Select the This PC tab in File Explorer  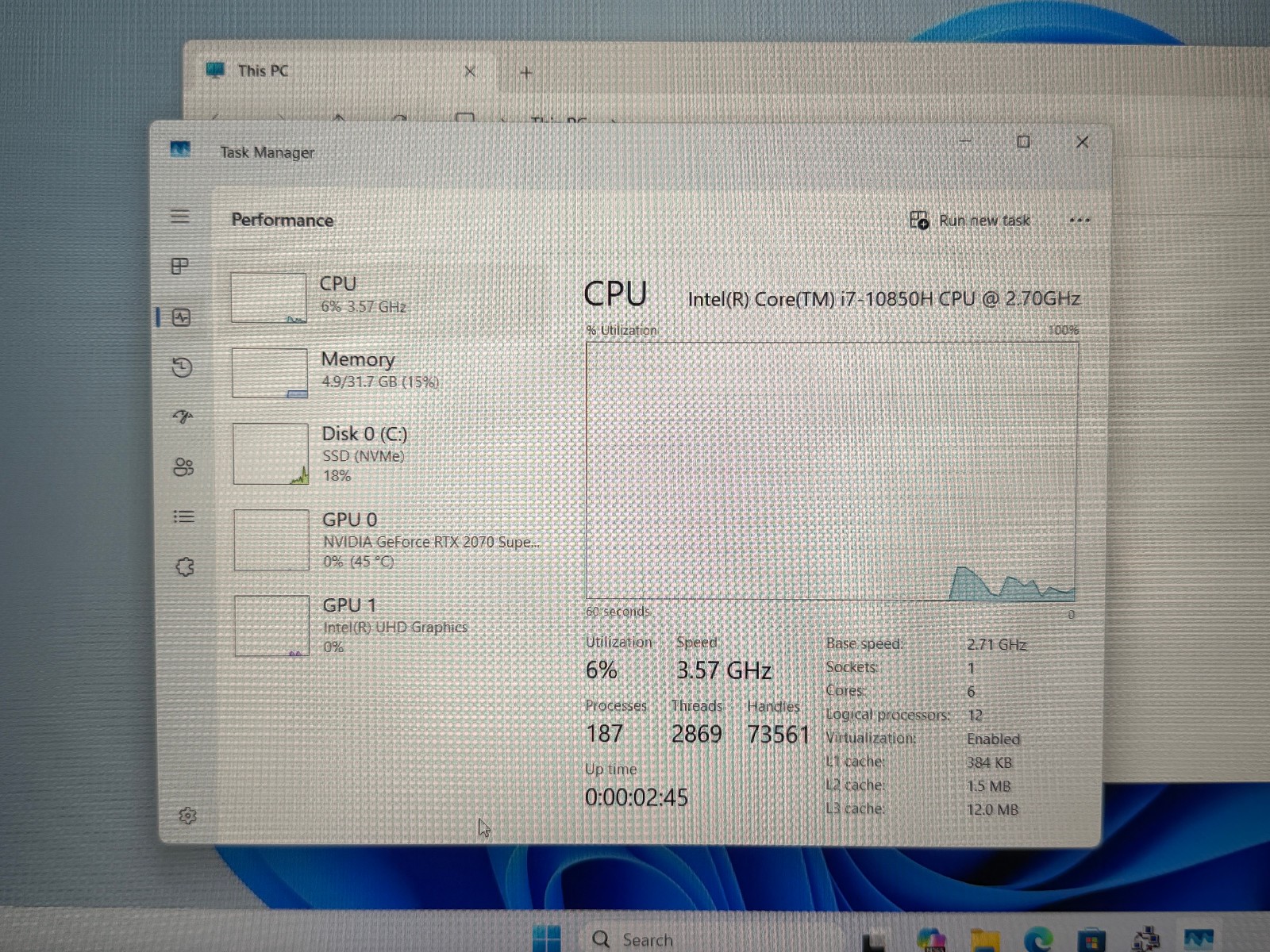[x=341, y=71]
